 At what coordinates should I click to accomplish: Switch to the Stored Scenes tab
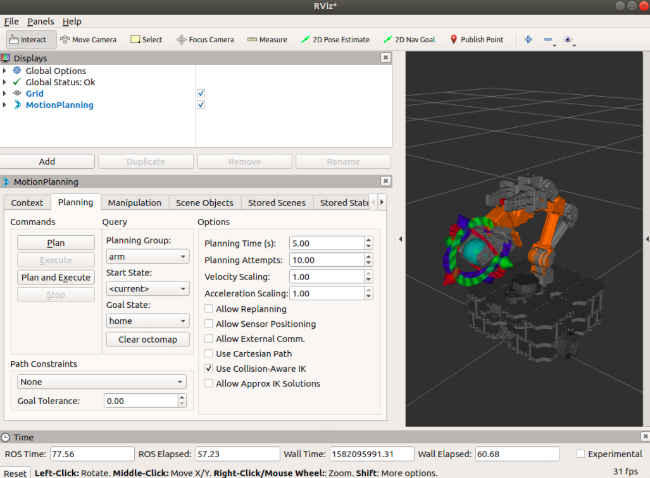tap(277, 203)
